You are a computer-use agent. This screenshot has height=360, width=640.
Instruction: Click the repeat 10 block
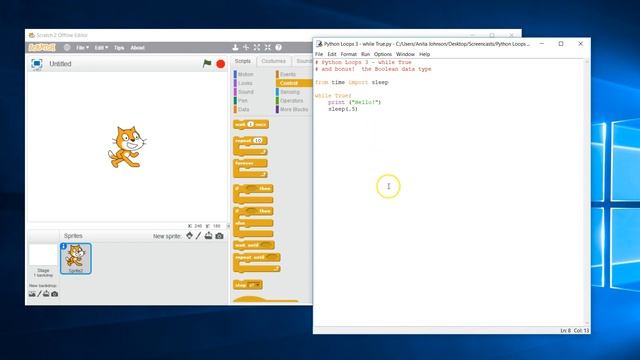click(x=250, y=146)
